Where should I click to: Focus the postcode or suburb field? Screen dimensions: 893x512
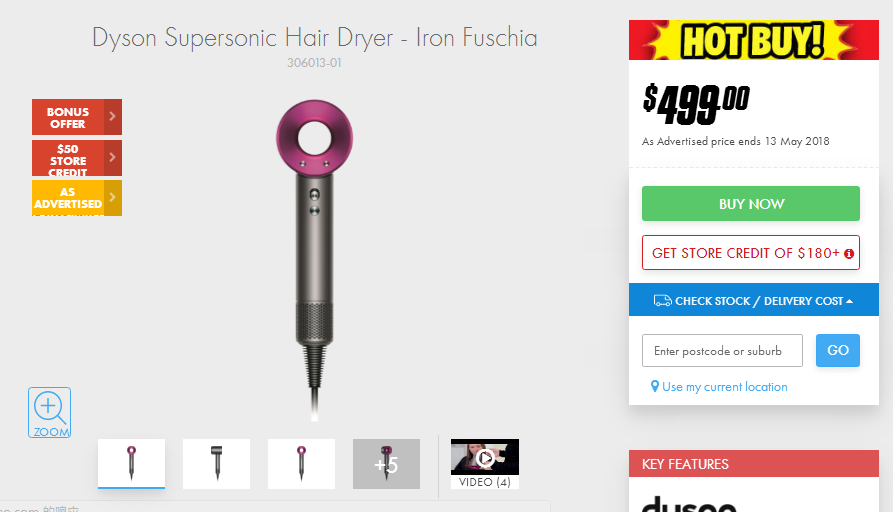click(x=722, y=351)
